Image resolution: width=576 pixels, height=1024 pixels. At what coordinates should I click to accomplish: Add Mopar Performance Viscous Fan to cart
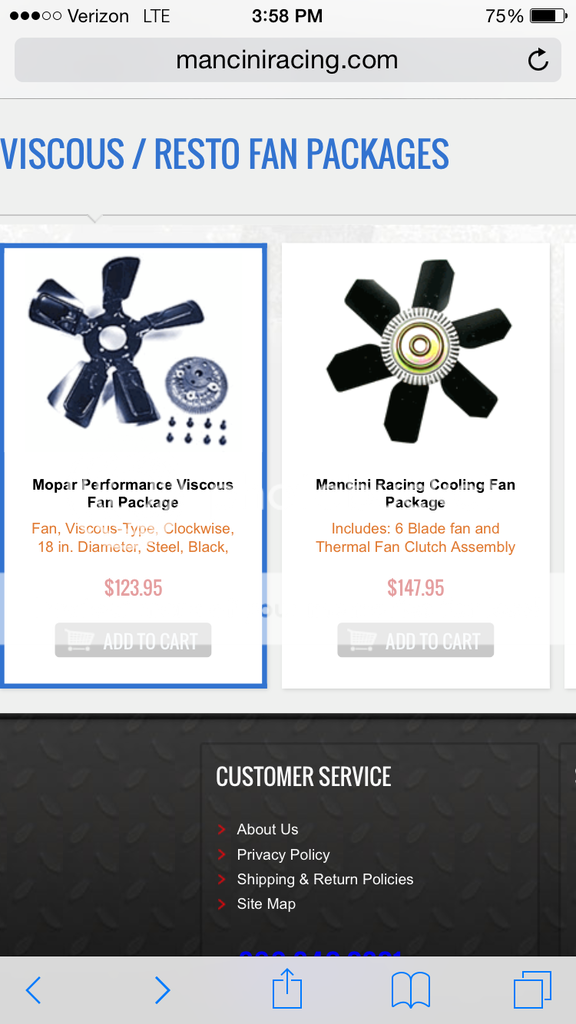(x=133, y=640)
